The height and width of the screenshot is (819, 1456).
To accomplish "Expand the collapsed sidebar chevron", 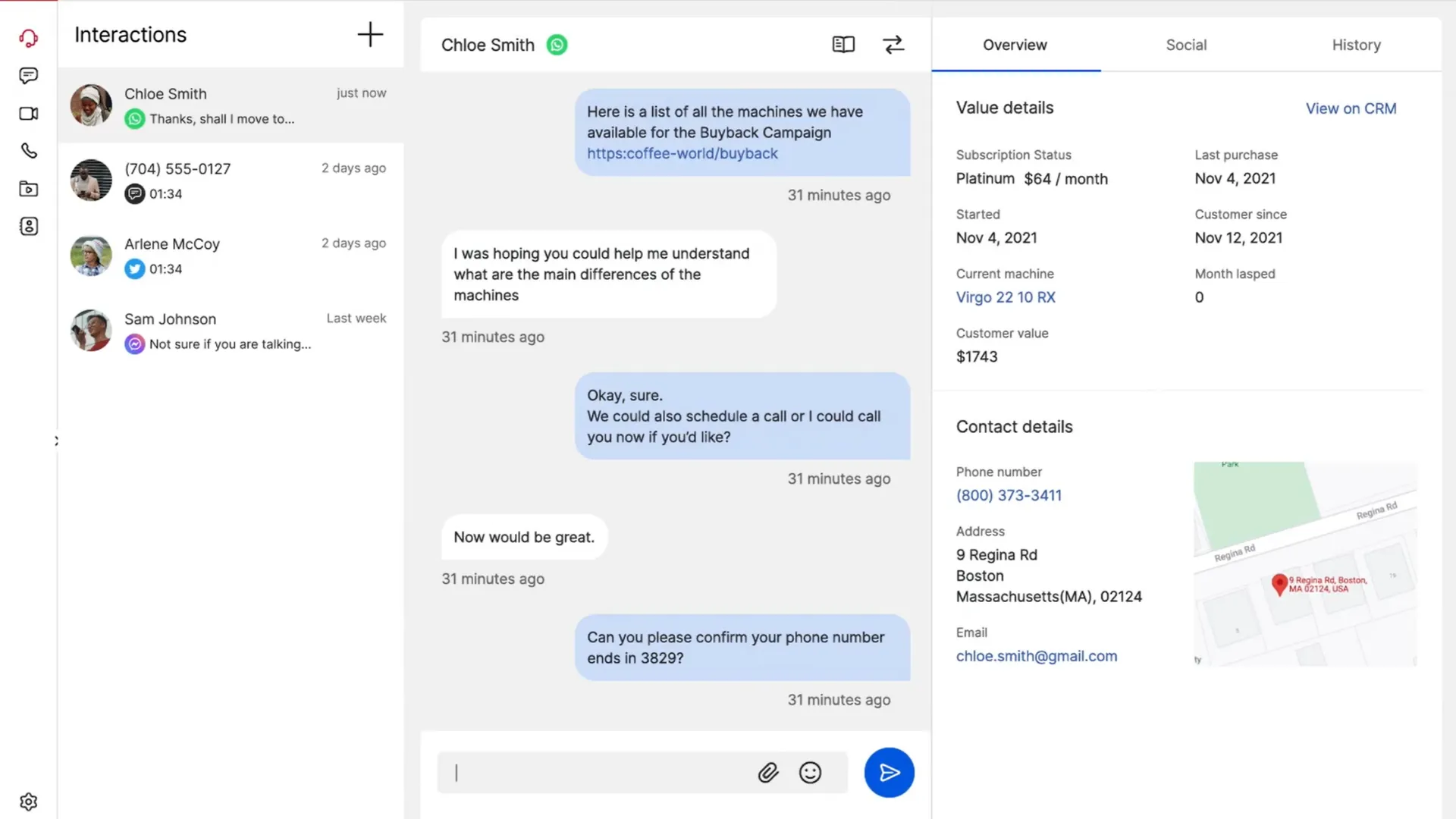I will coord(56,441).
